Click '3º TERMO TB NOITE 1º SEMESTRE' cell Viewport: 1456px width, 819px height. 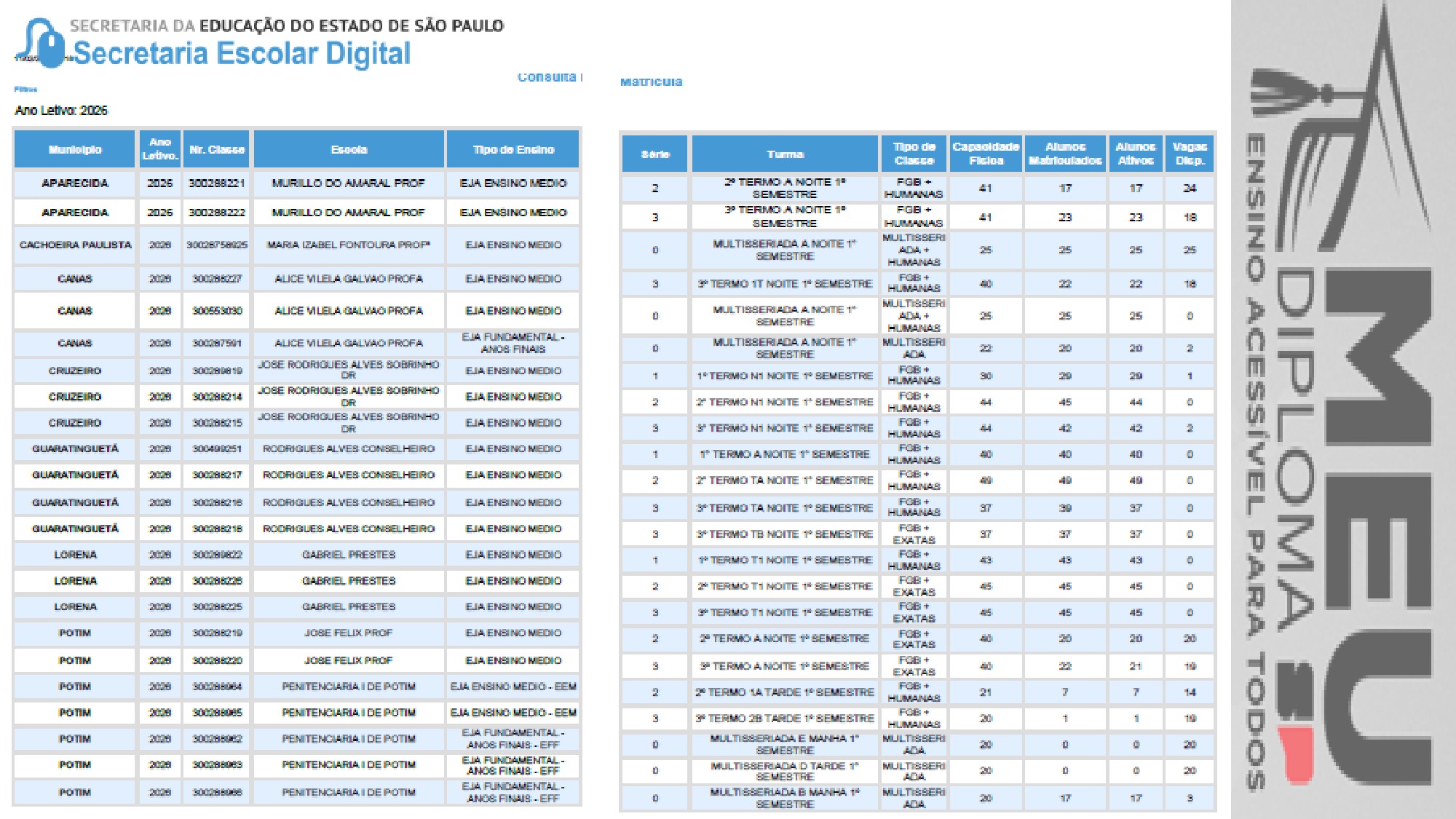[785, 534]
